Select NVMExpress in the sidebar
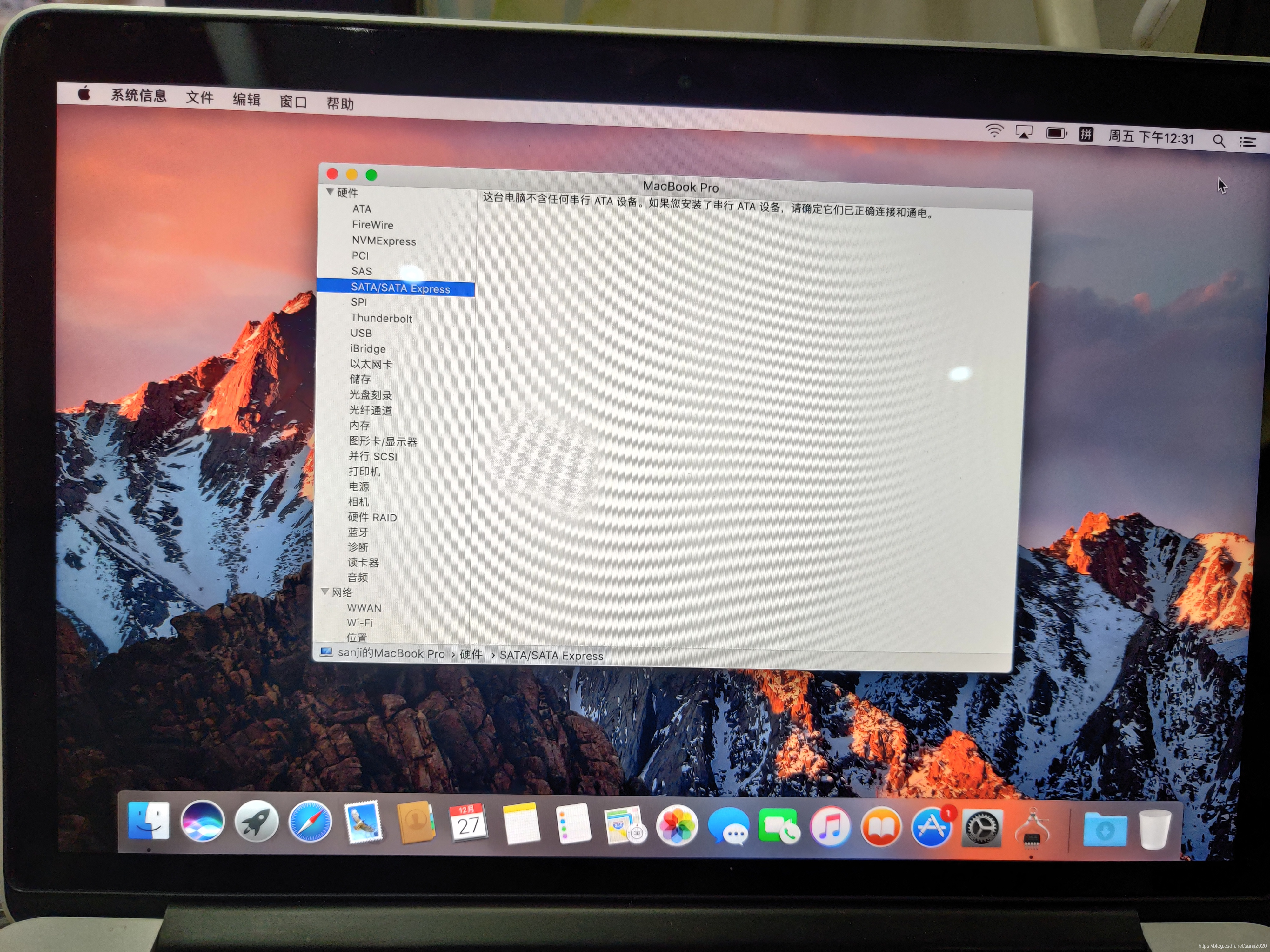 (384, 241)
